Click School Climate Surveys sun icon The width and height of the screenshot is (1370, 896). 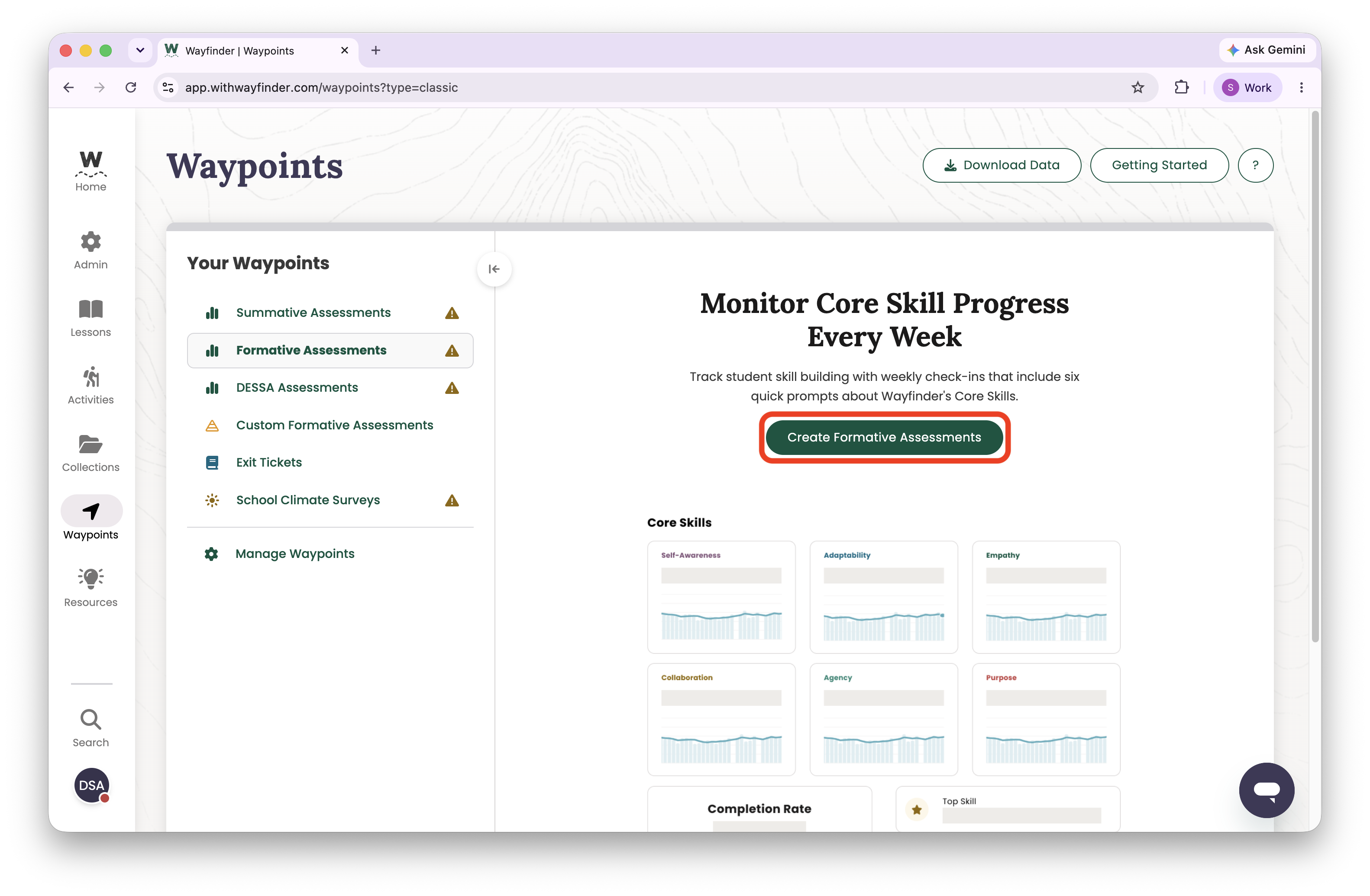213,500
